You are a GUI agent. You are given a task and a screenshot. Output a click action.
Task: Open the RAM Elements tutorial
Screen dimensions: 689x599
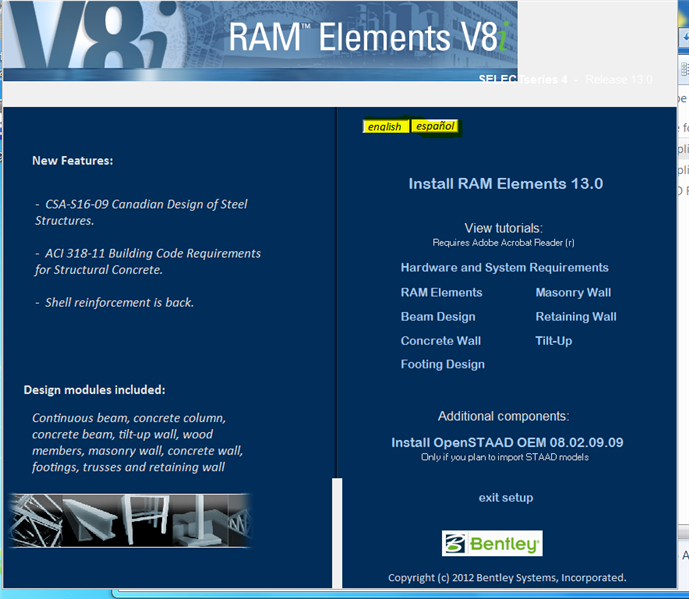442,293
